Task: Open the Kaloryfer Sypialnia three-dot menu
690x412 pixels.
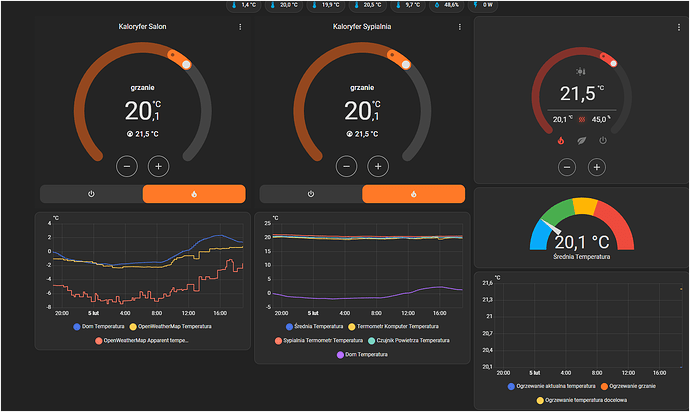Action: pos(459,27)
